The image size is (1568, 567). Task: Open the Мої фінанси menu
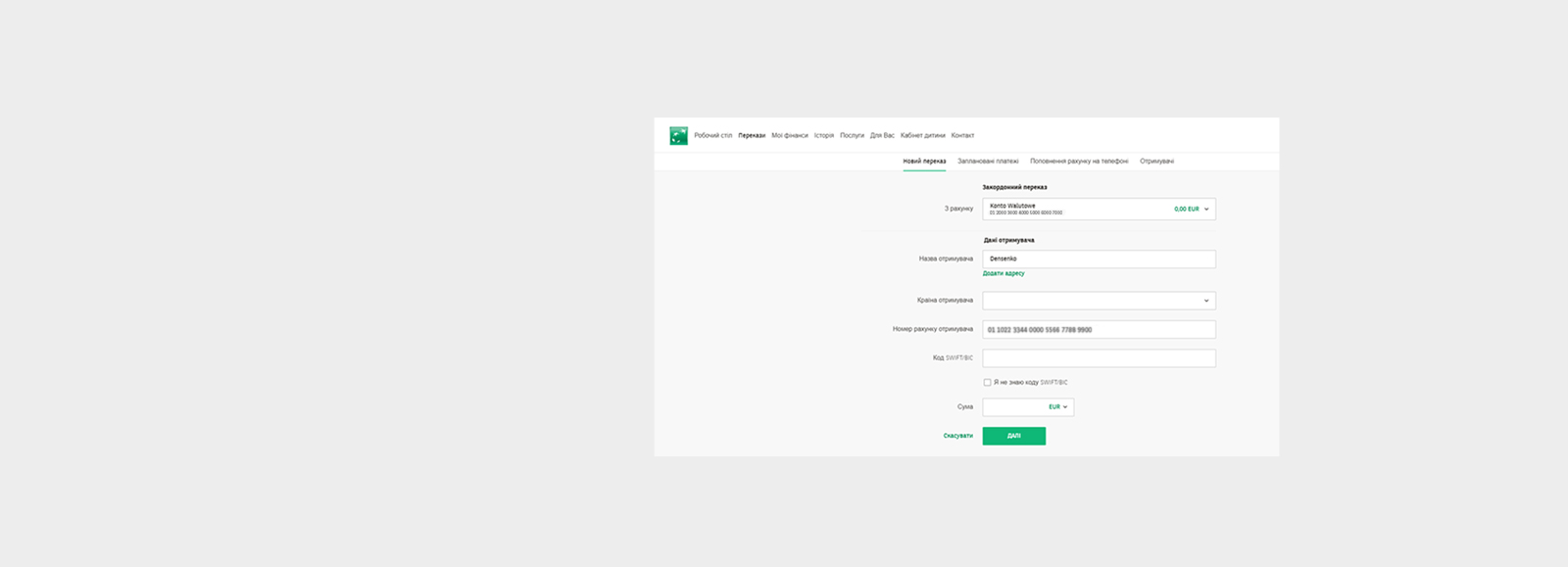(x=789, y=136)
